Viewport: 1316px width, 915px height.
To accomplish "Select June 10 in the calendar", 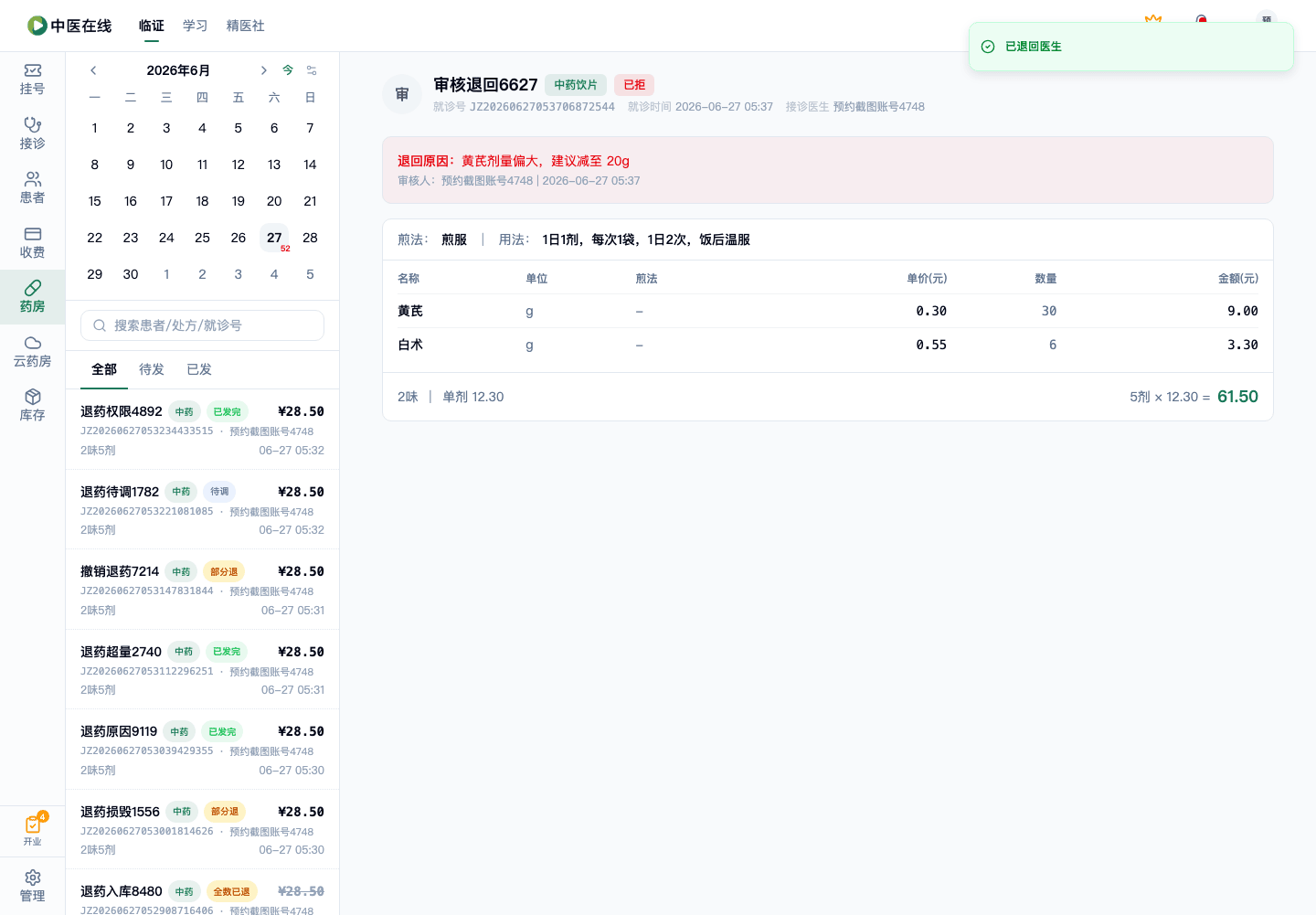I will point(166,165).
